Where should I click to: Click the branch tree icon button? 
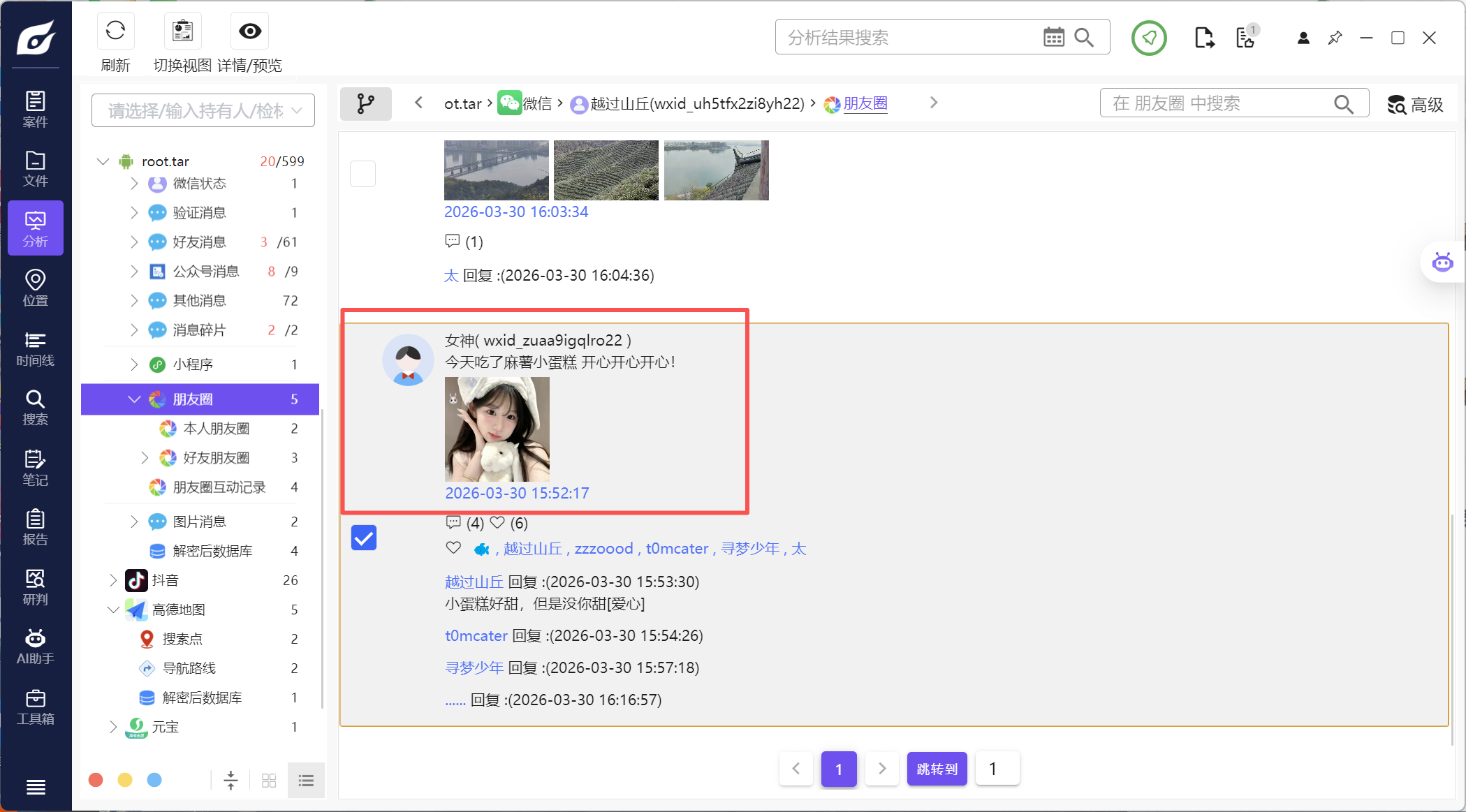[x=365, y=104]
